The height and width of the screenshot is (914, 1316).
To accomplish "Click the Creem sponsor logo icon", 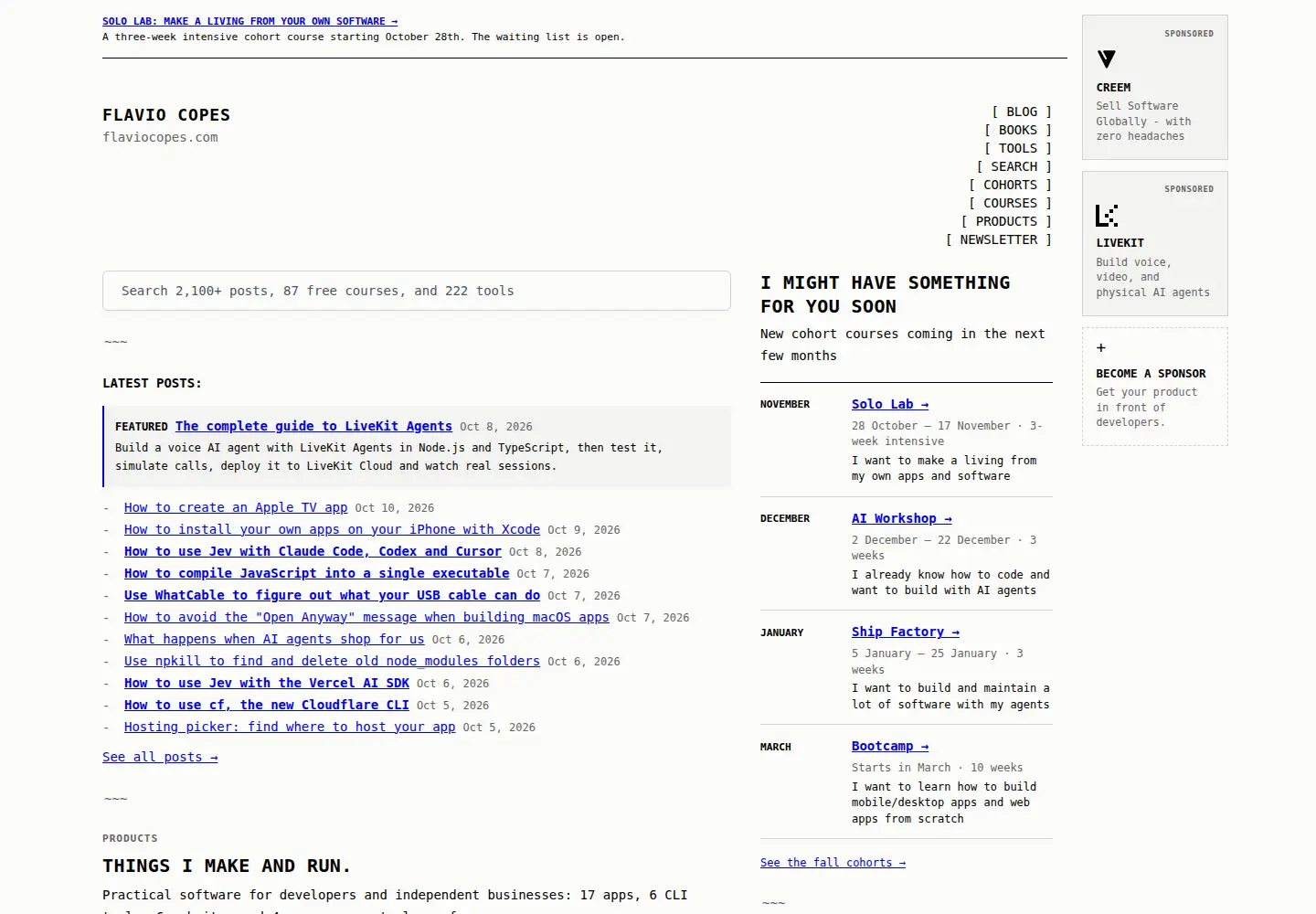I will 1106,59.
